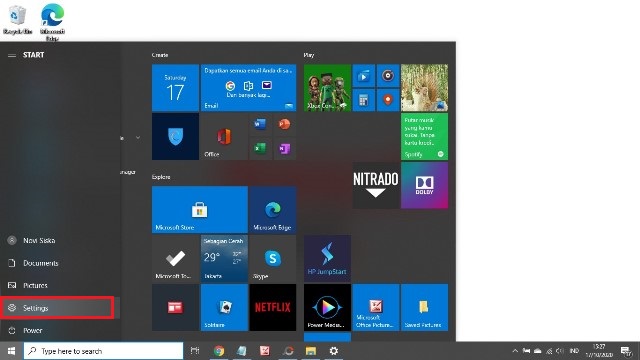This screenshot has height=360, width=640.
Task: Open the Novi Siska user account entry
Action: click(60, 240)
